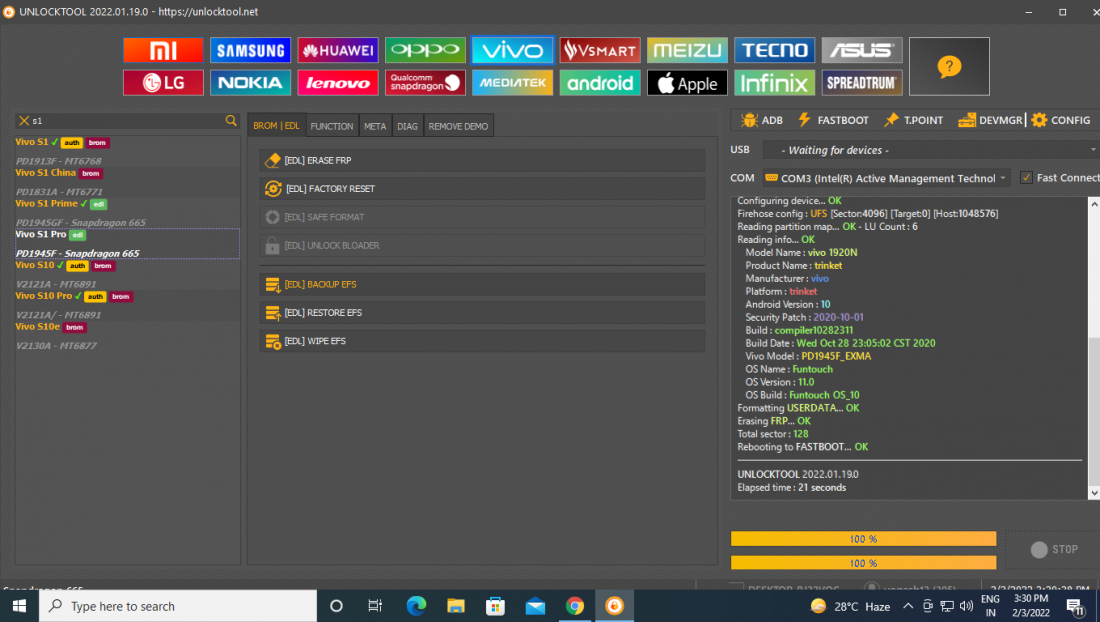Screen dimensions: 1100x622
Task: Click the upper 100 % progress bar
Action: [863, 539]
